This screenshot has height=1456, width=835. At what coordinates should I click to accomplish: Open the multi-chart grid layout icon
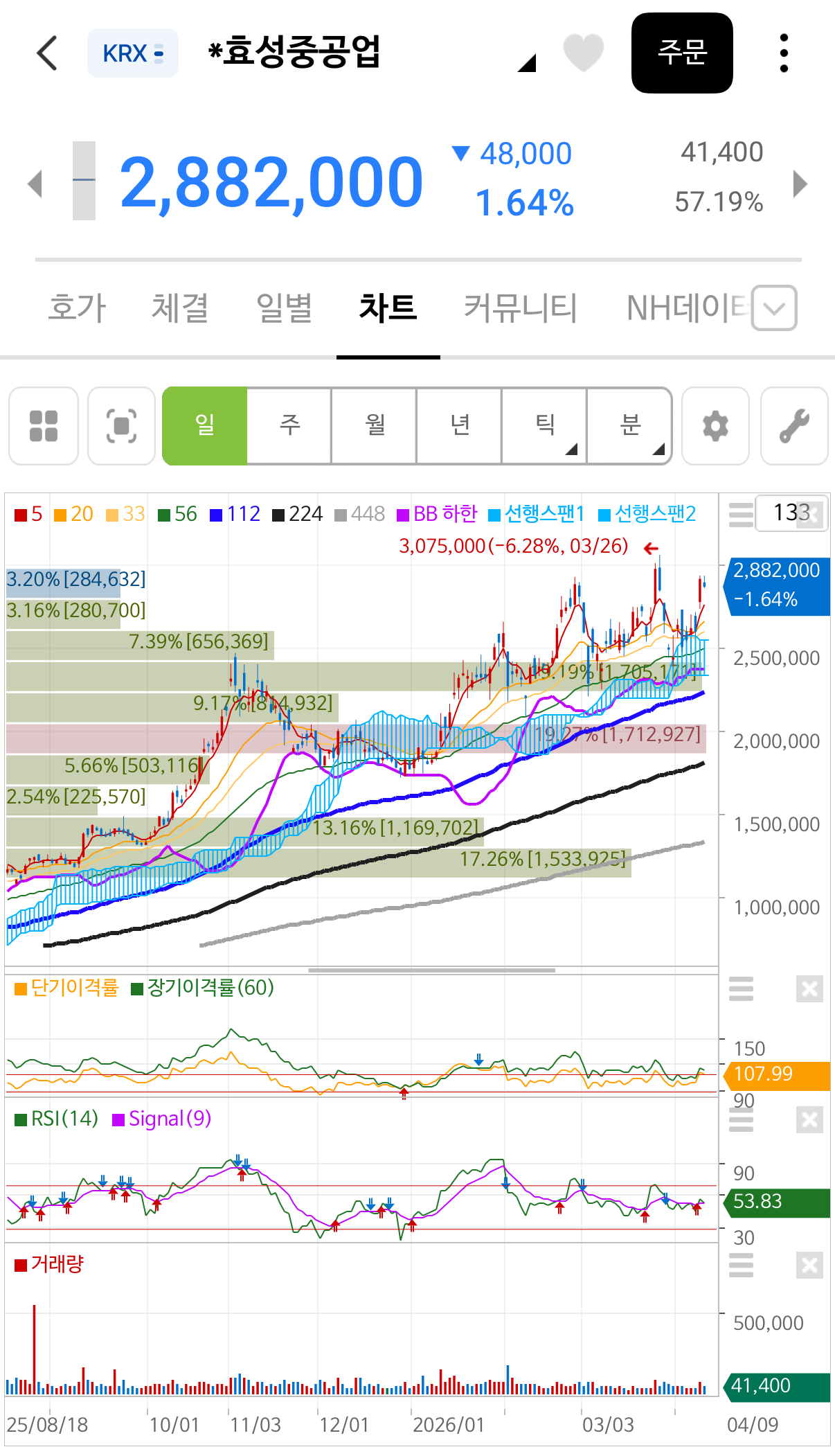tap(44, 426)
